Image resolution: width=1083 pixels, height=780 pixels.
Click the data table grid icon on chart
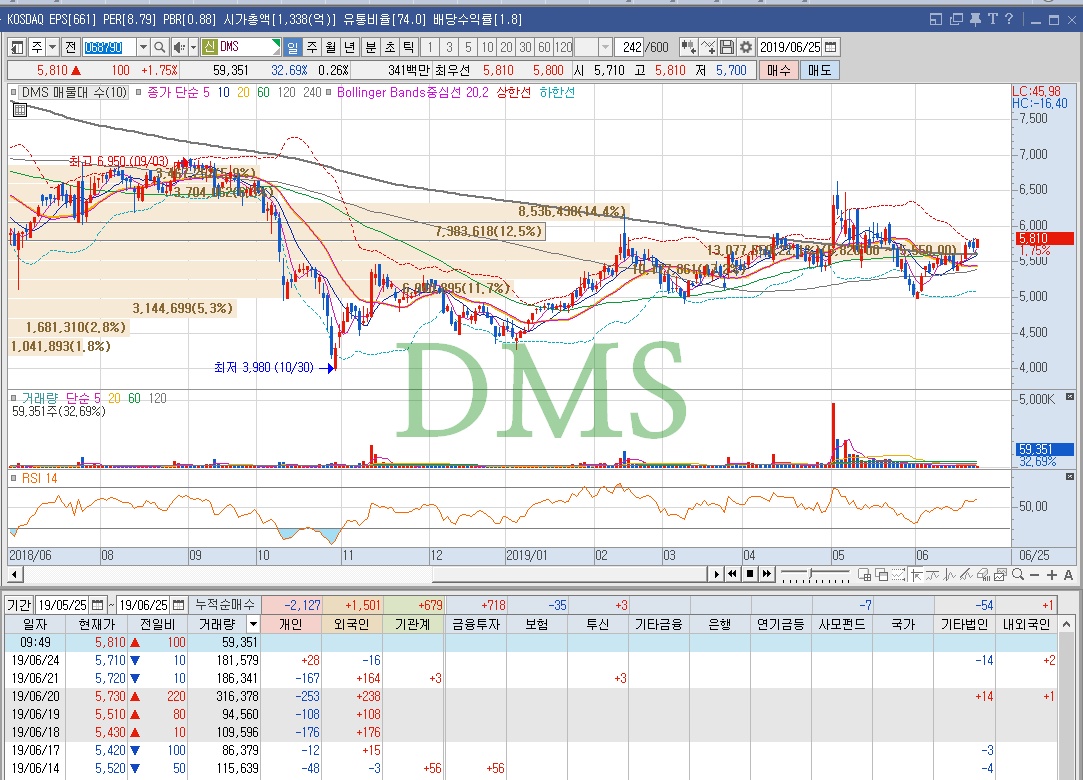point(20,109)
